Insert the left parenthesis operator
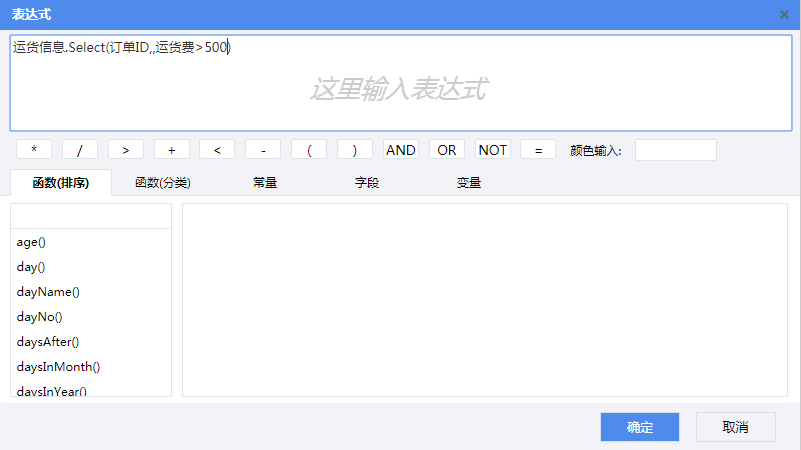This screenshot has width=801, height=450. (x=309, y=150)
